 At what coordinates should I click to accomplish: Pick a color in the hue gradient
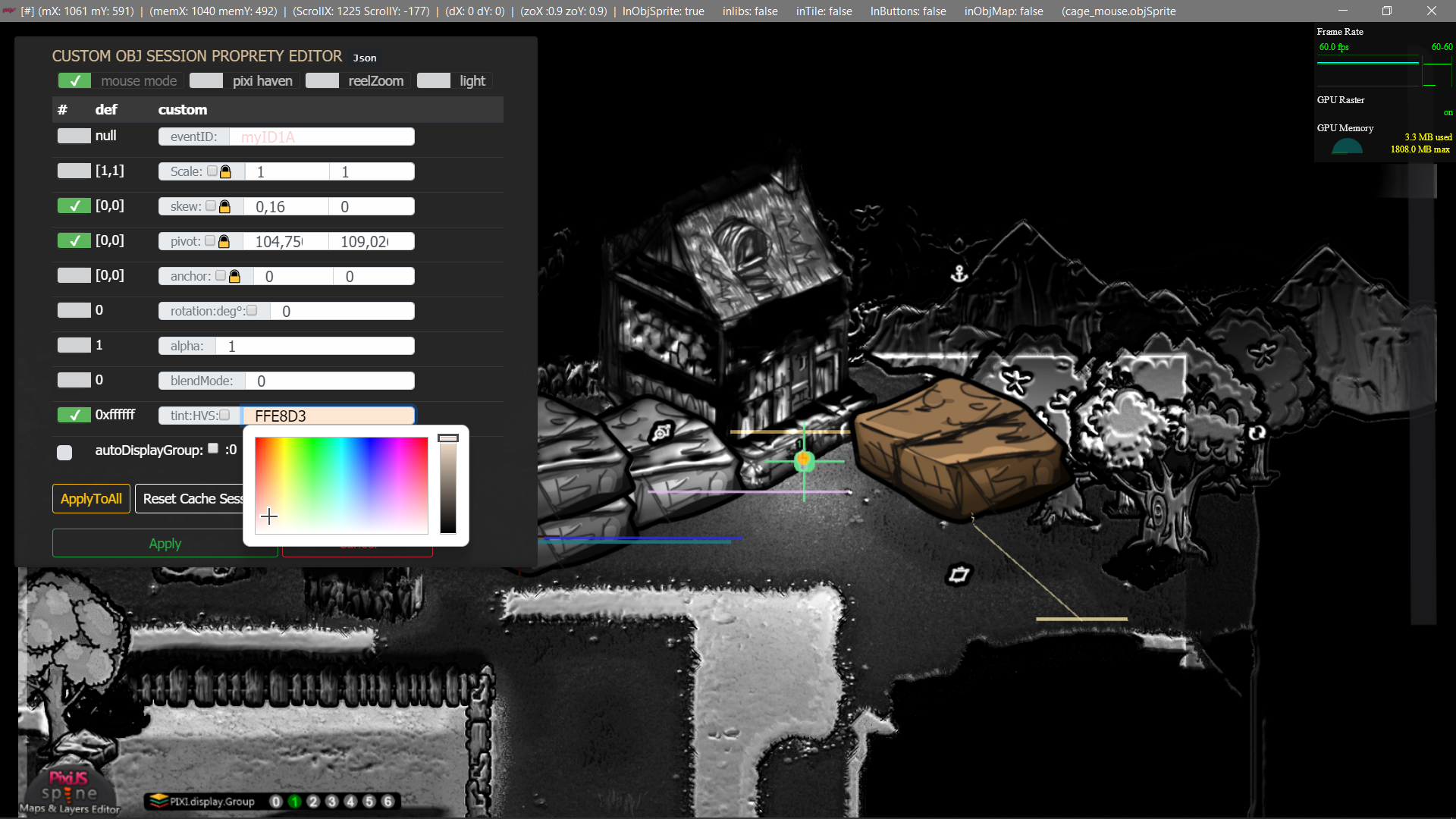pyautogui.click(x=341, y=485)
